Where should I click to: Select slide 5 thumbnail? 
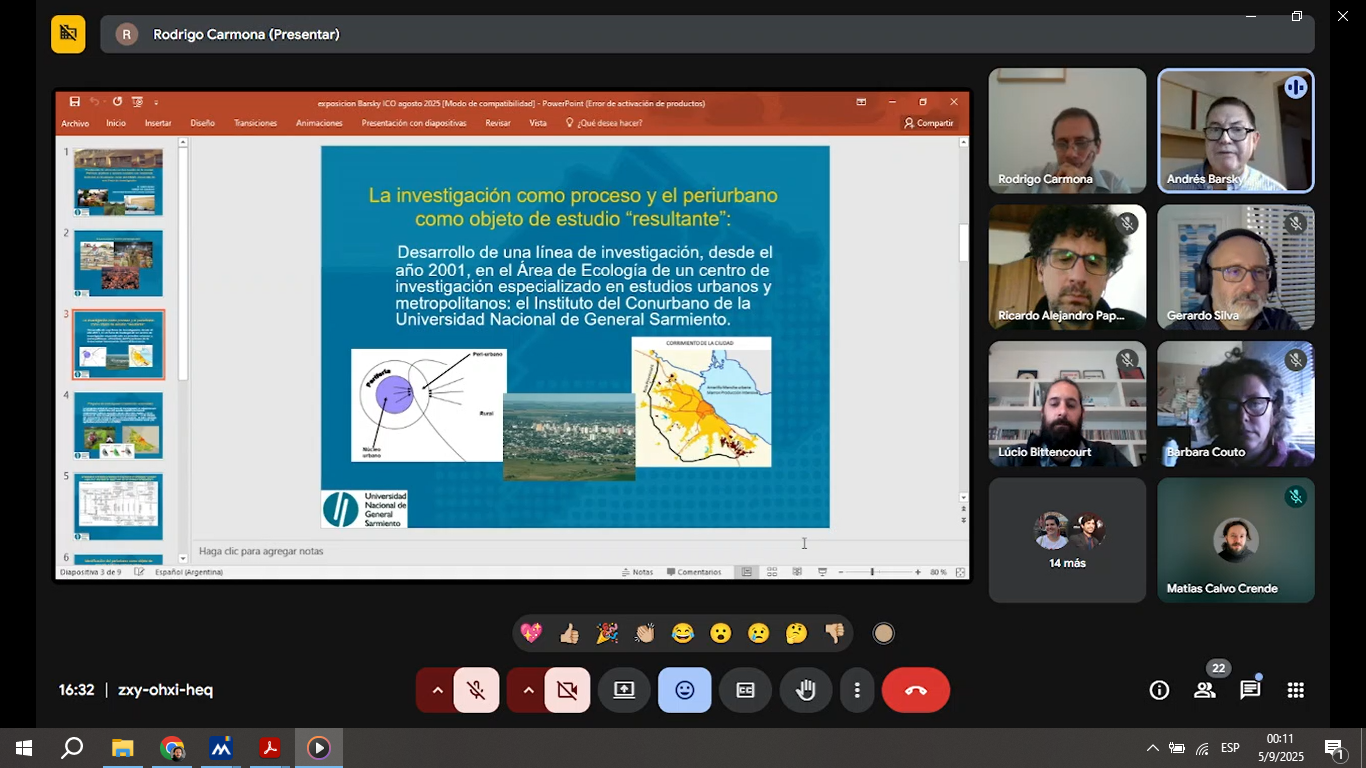pos(118,506)
